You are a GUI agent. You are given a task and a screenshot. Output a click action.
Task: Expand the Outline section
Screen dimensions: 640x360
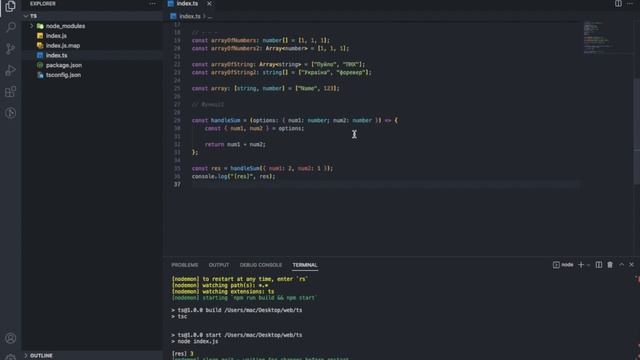point(92,356)
